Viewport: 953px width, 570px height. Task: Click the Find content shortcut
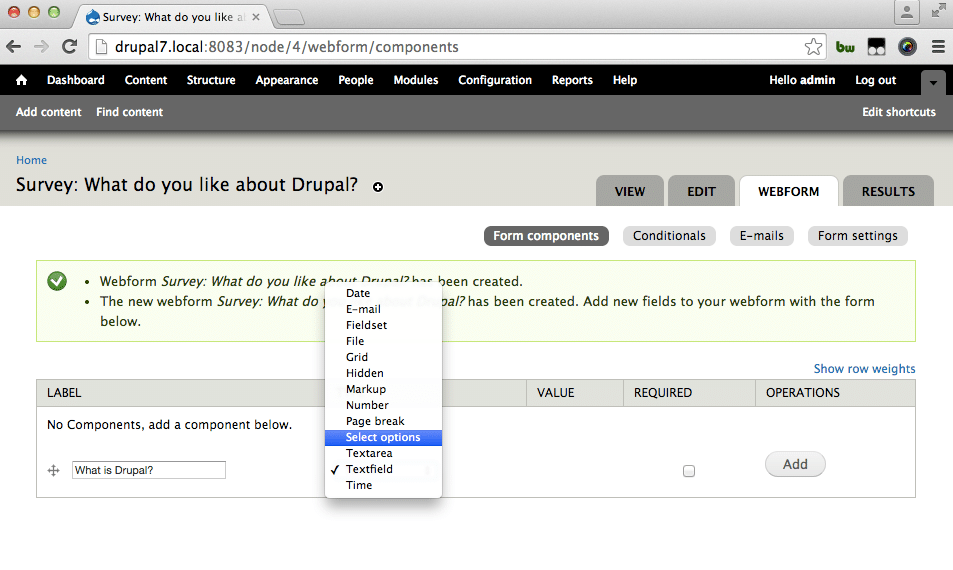coord(129,112)
